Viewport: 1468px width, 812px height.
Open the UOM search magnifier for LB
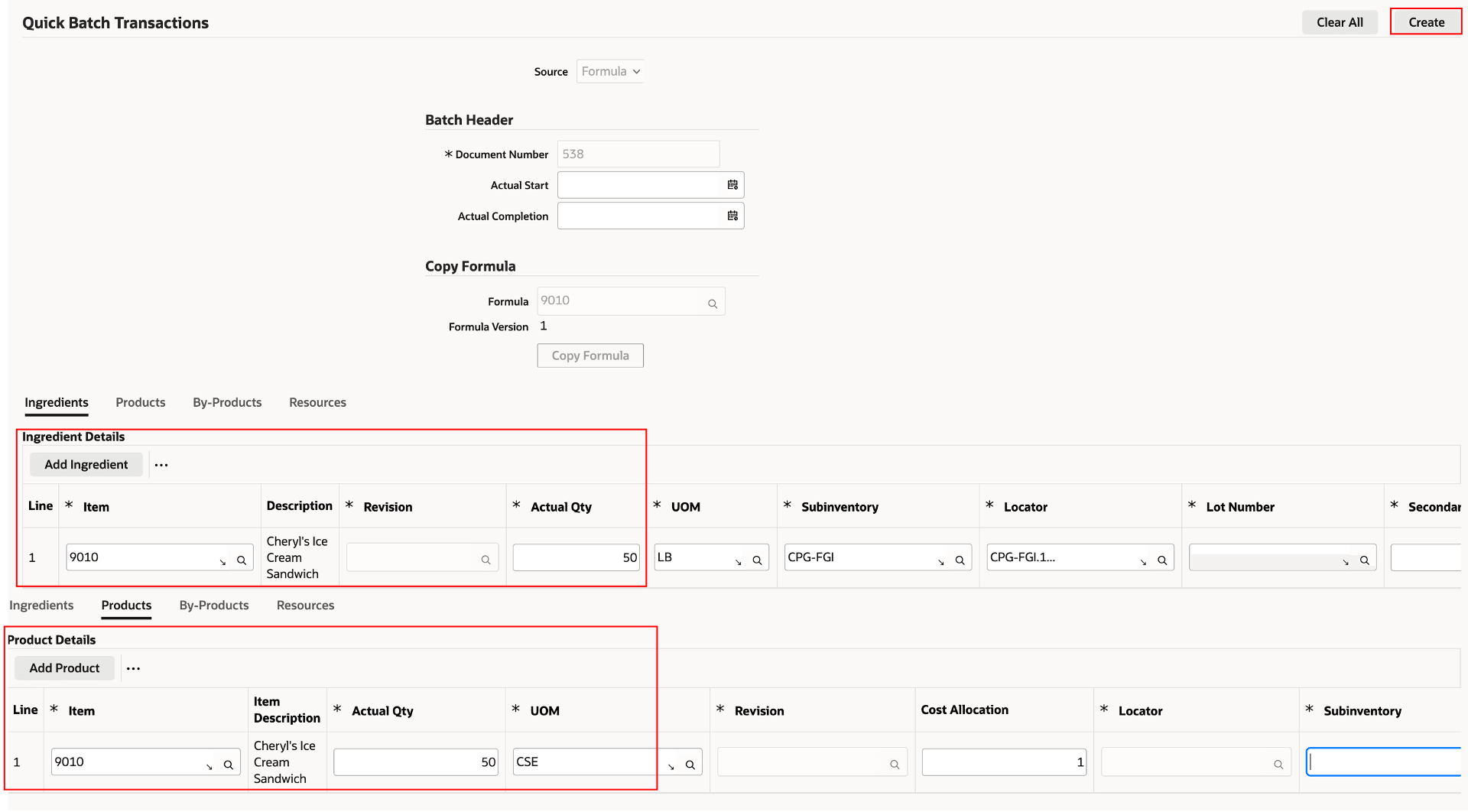(758, 557)
